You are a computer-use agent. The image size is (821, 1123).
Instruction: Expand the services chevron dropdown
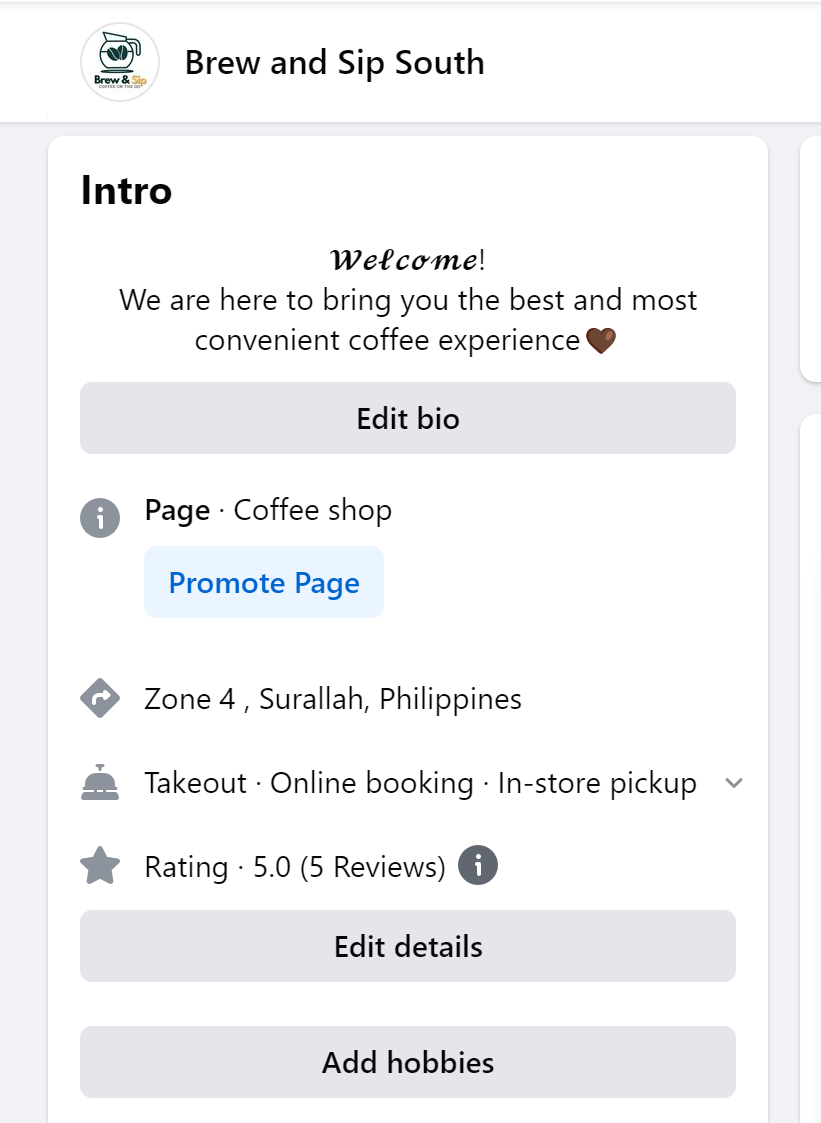click(734, 783)
